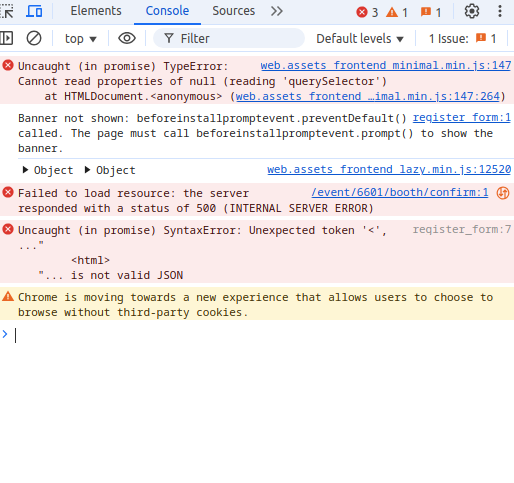Click the TypeError error icon
This screenshot has height=483, width=514.
tap(8, 65)
